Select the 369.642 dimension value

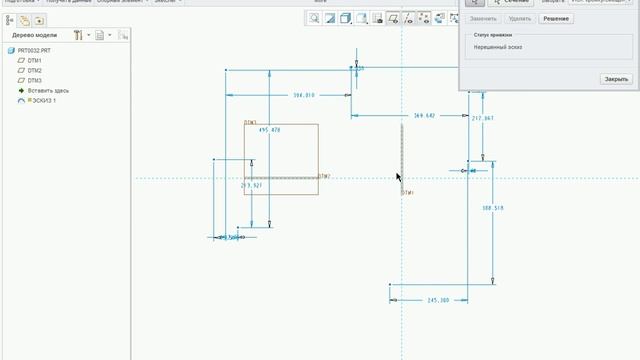[x=424, y=116]
